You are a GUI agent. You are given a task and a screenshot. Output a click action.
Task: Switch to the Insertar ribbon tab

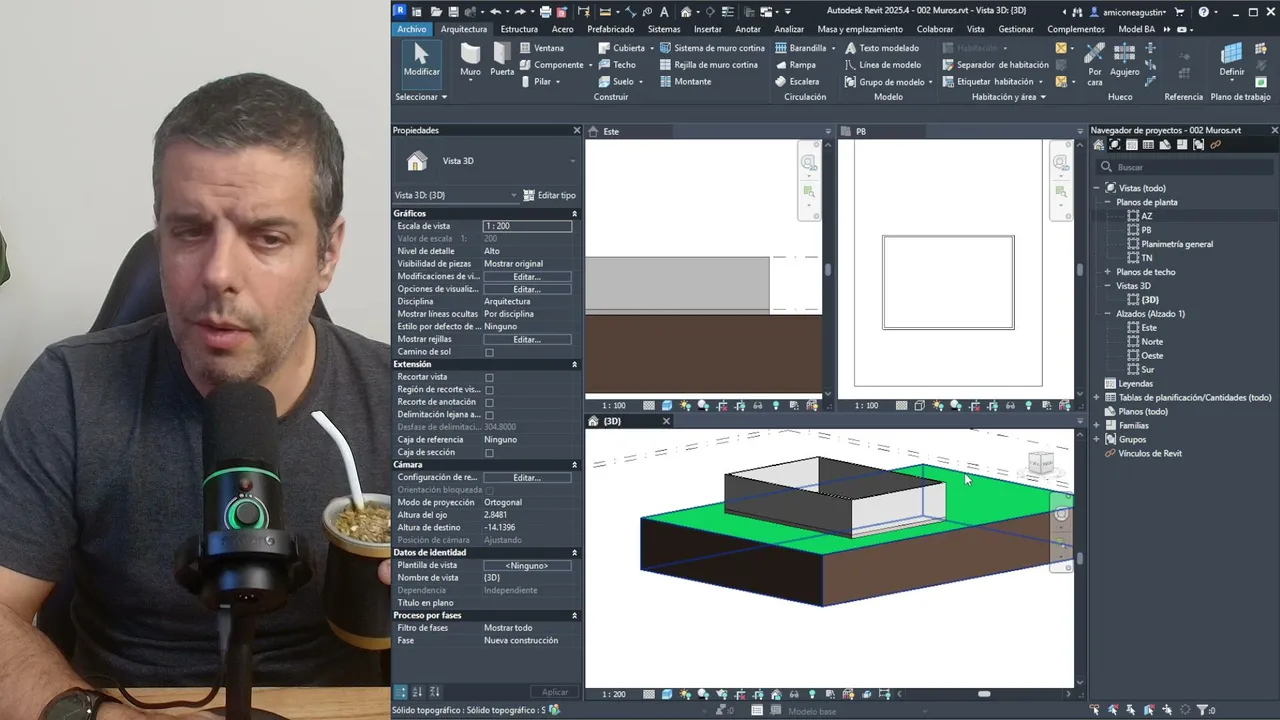[x=708, y=29]
